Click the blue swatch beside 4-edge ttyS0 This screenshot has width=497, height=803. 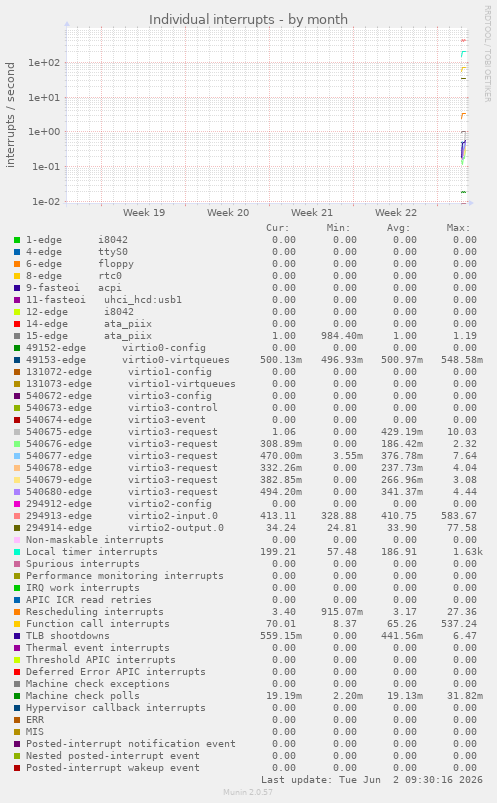point(17,252)
